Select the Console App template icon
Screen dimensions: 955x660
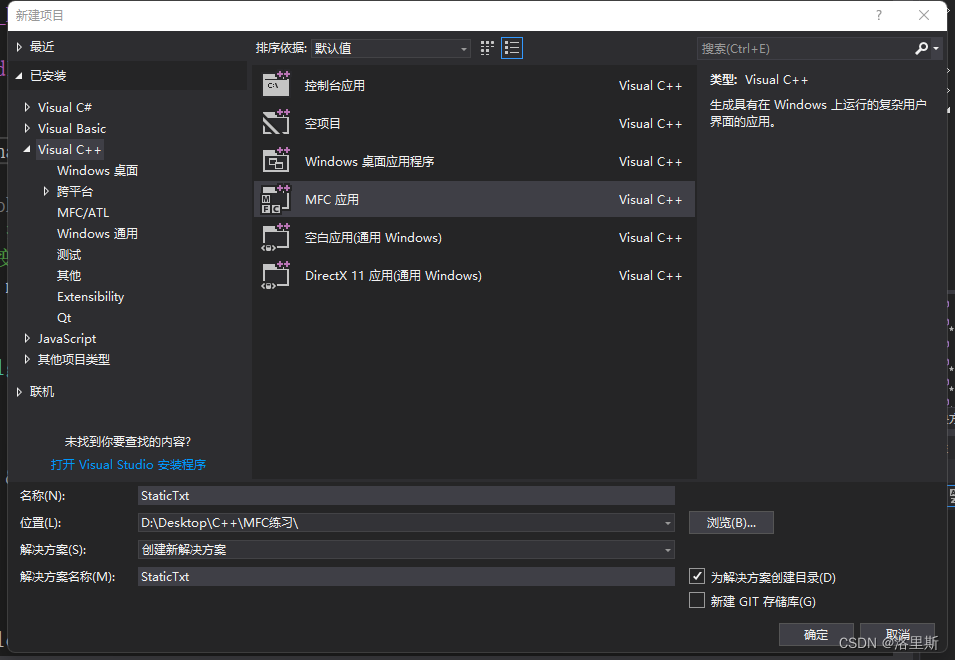tap(276, 85)
